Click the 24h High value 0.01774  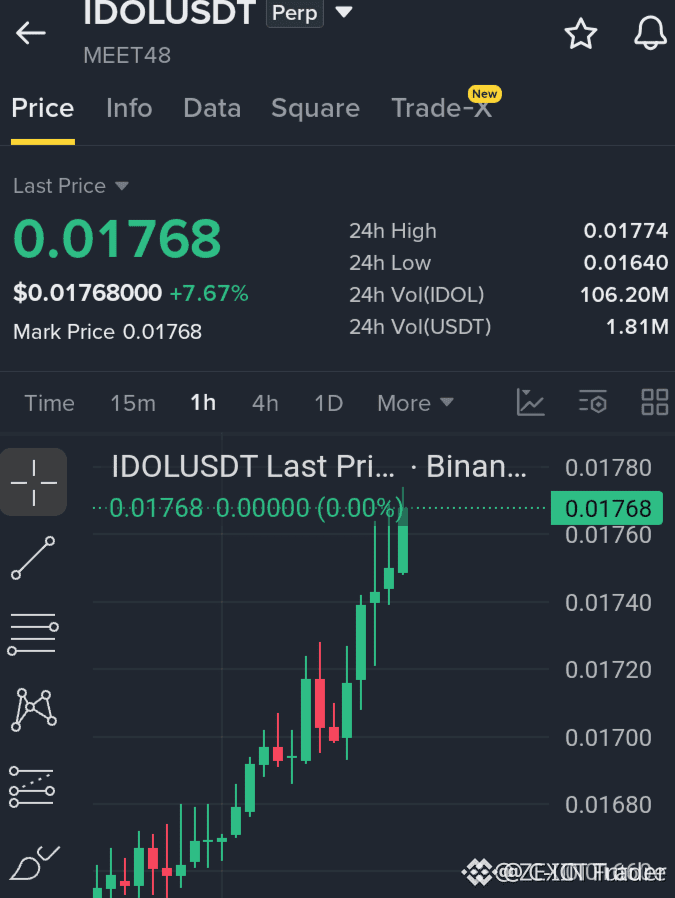coord(626,231)
